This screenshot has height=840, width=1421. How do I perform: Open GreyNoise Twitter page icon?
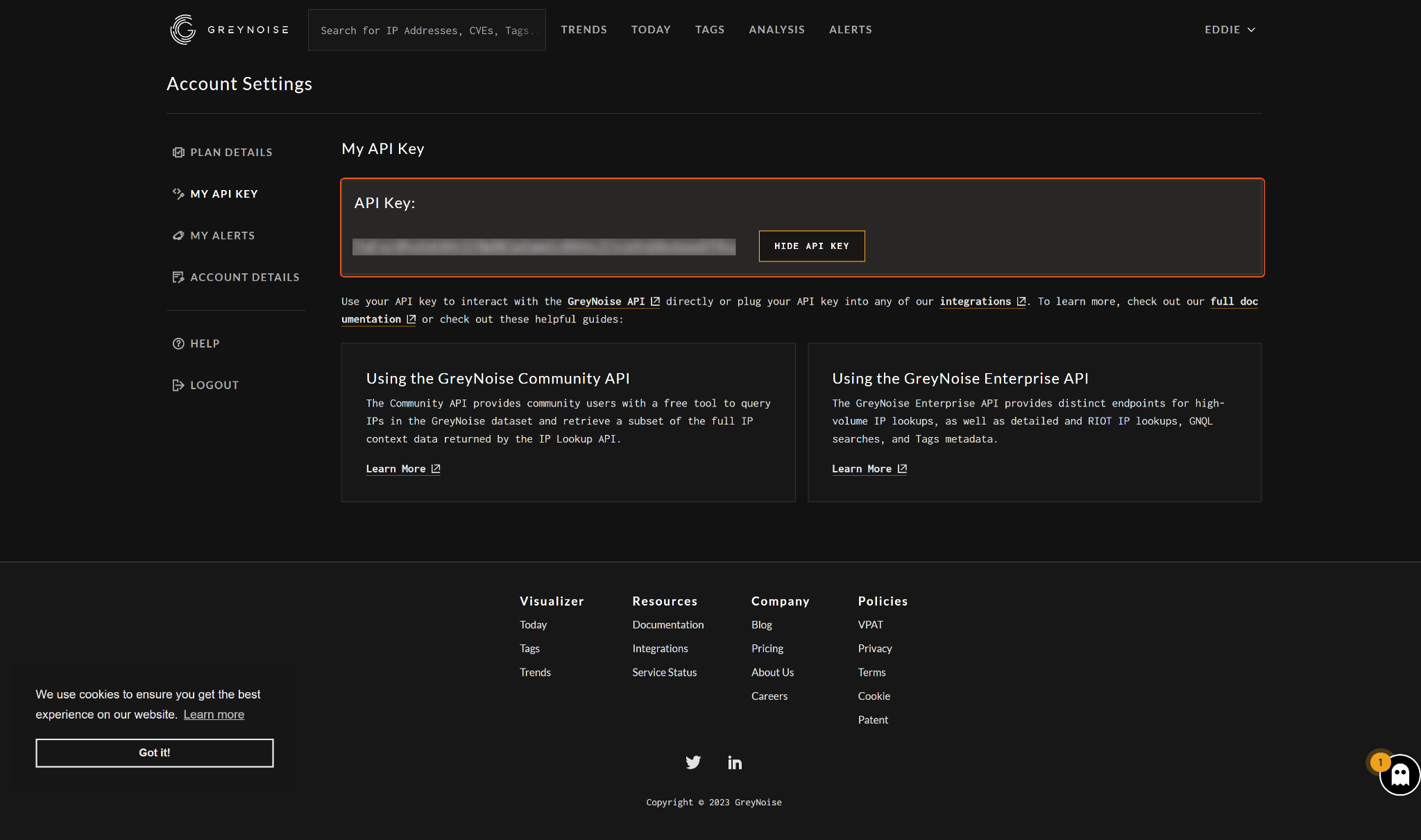pyautogui.click(x=693, y=762)
